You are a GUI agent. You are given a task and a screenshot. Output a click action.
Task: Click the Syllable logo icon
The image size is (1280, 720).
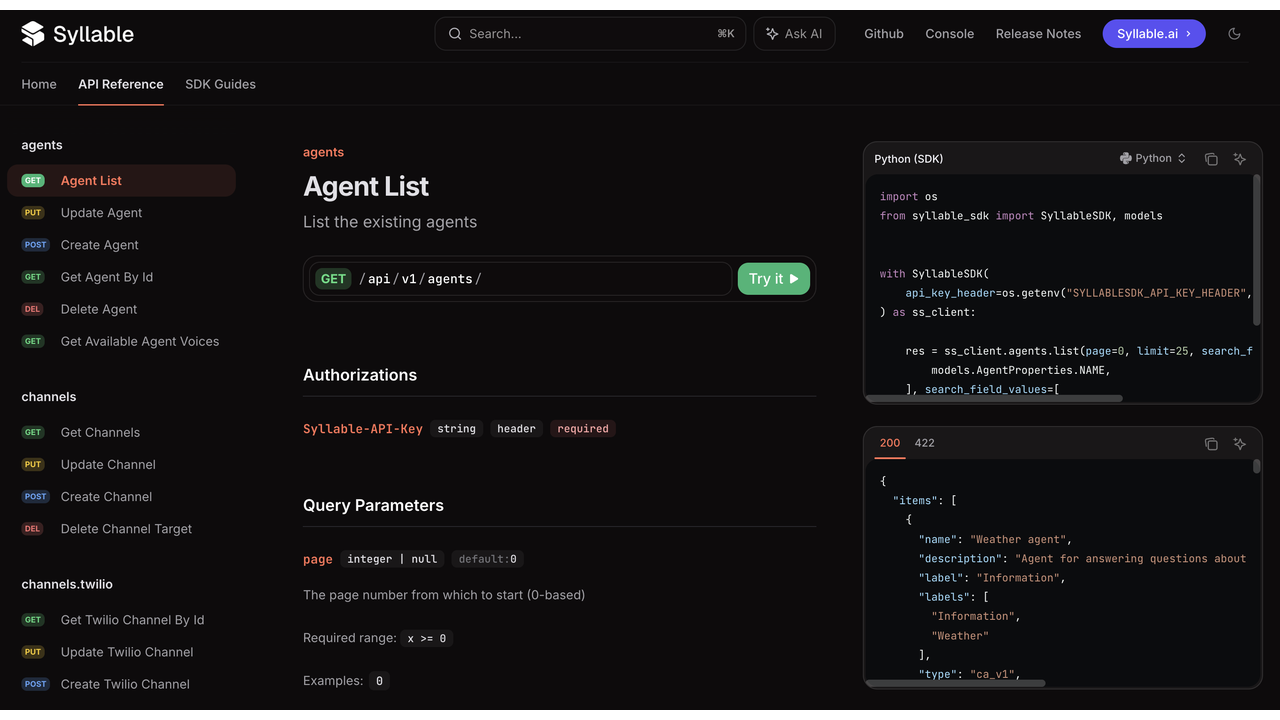pyautogui.click(x=33, y=34)
